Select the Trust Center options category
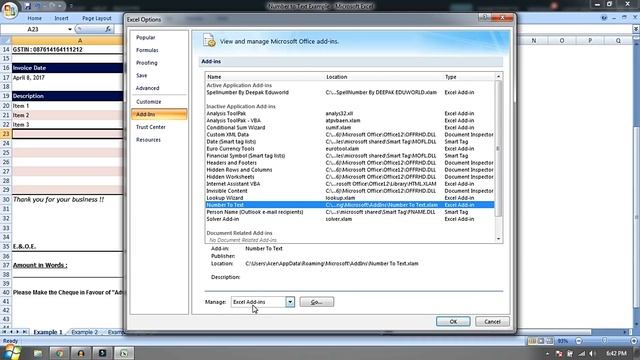 (159, 127)
